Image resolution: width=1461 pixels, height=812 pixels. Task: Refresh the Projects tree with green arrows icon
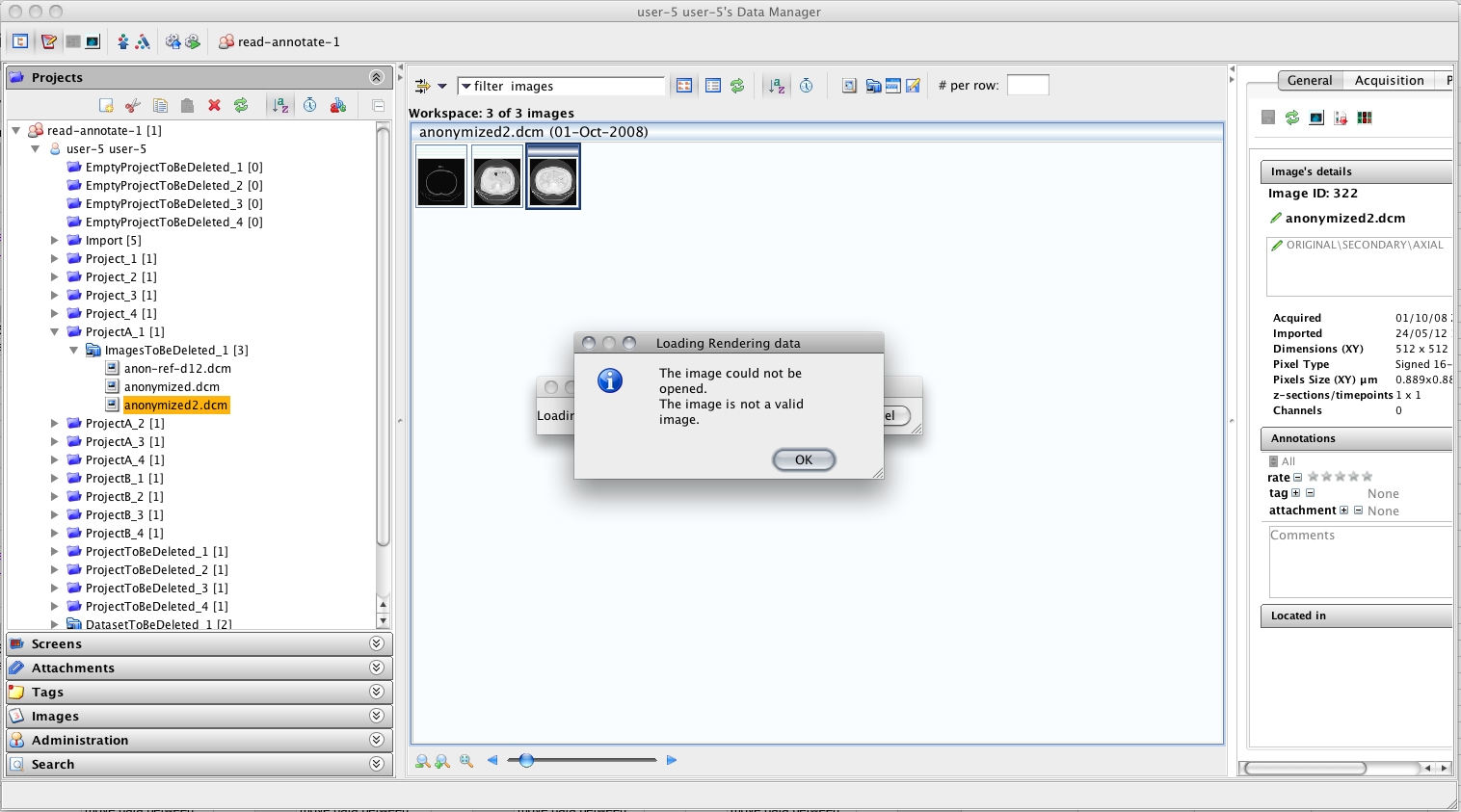point(241,105)
